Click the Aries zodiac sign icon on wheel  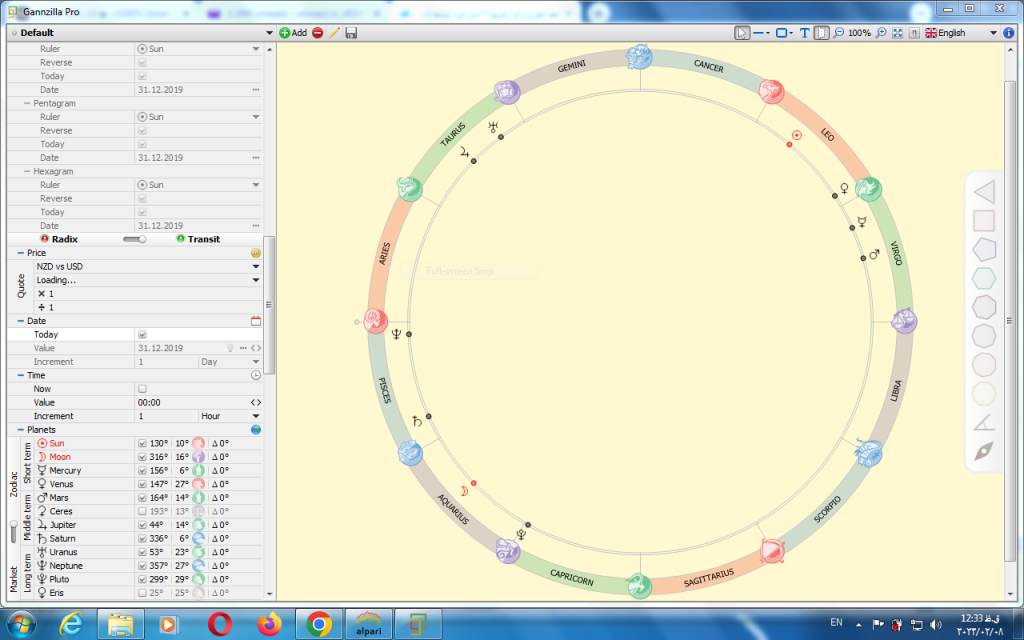(376, 321)
